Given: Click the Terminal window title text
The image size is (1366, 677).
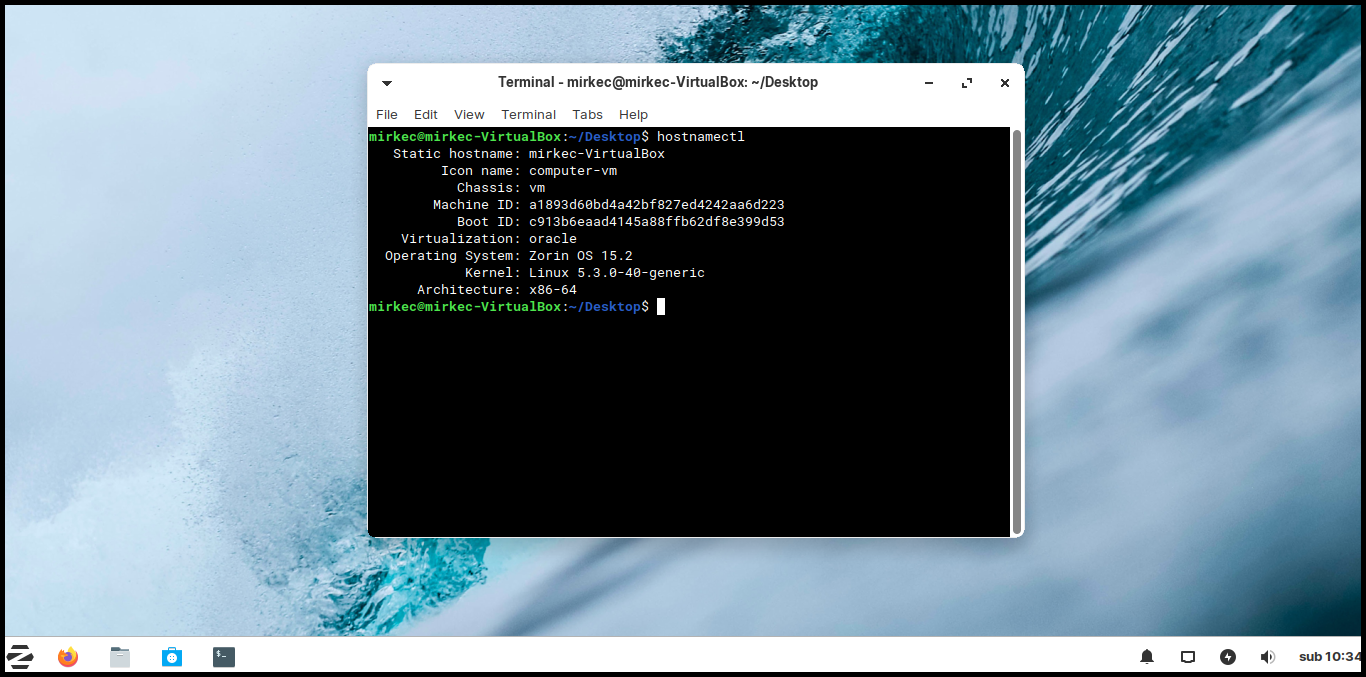Looking at the screenshot, I should (658, 82).
